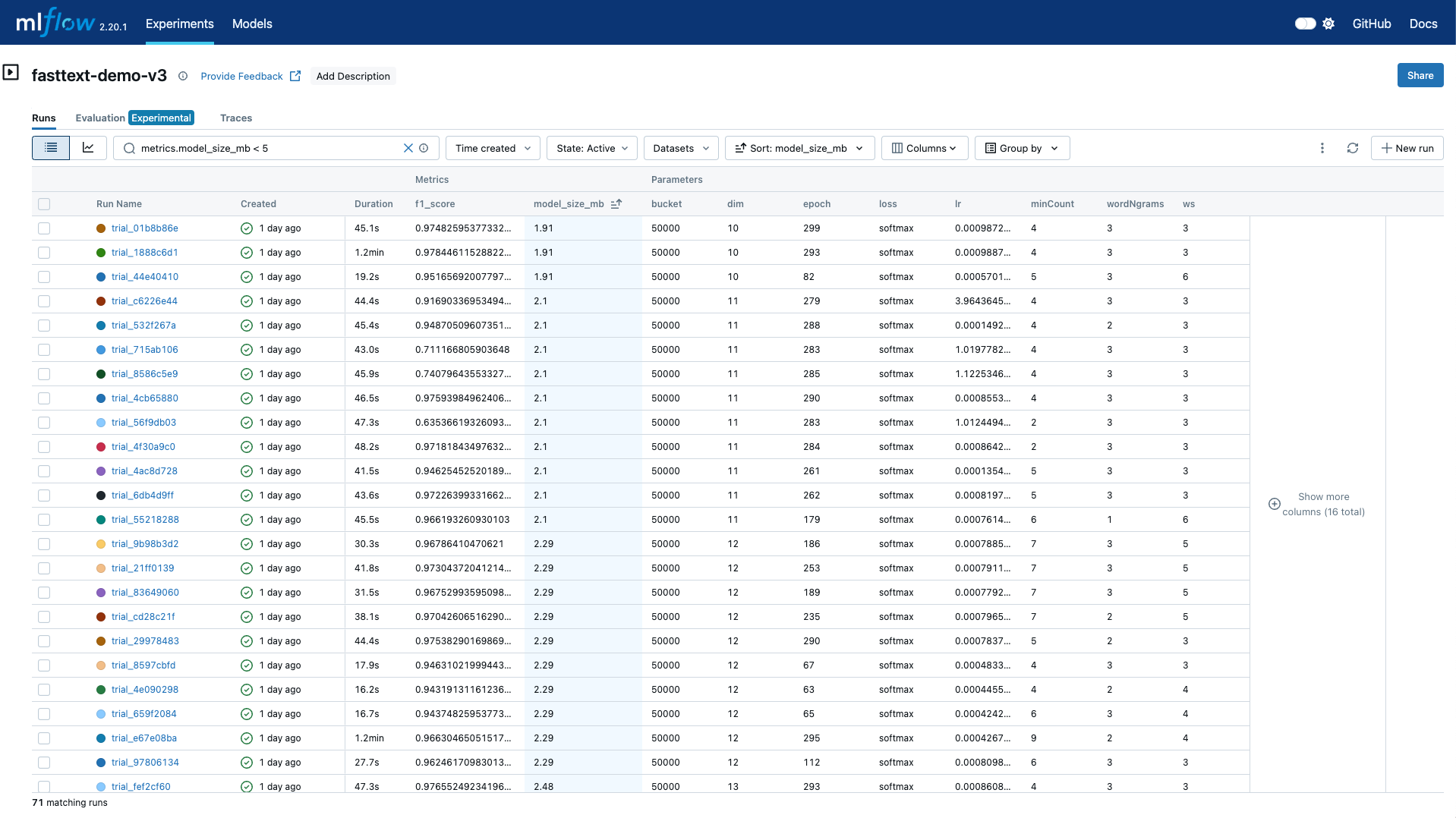The width and height of the screenshot is (1456, 818).
Task: Go to the Models tab
Action: tap(252, 24)
